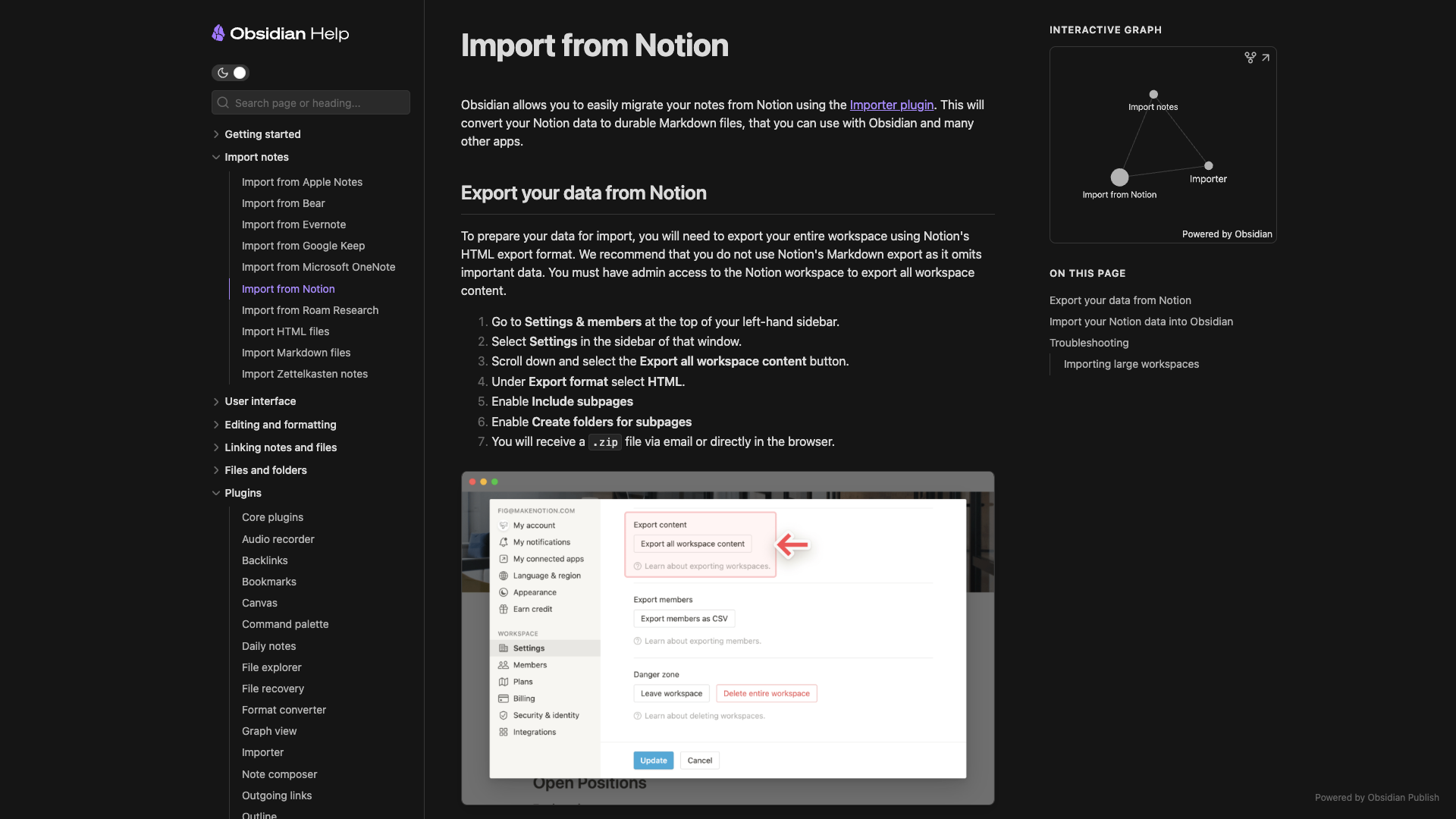Screen dimensions: 1456x819
Task: Collapse the Import notes section
Action: click(216, 157)
